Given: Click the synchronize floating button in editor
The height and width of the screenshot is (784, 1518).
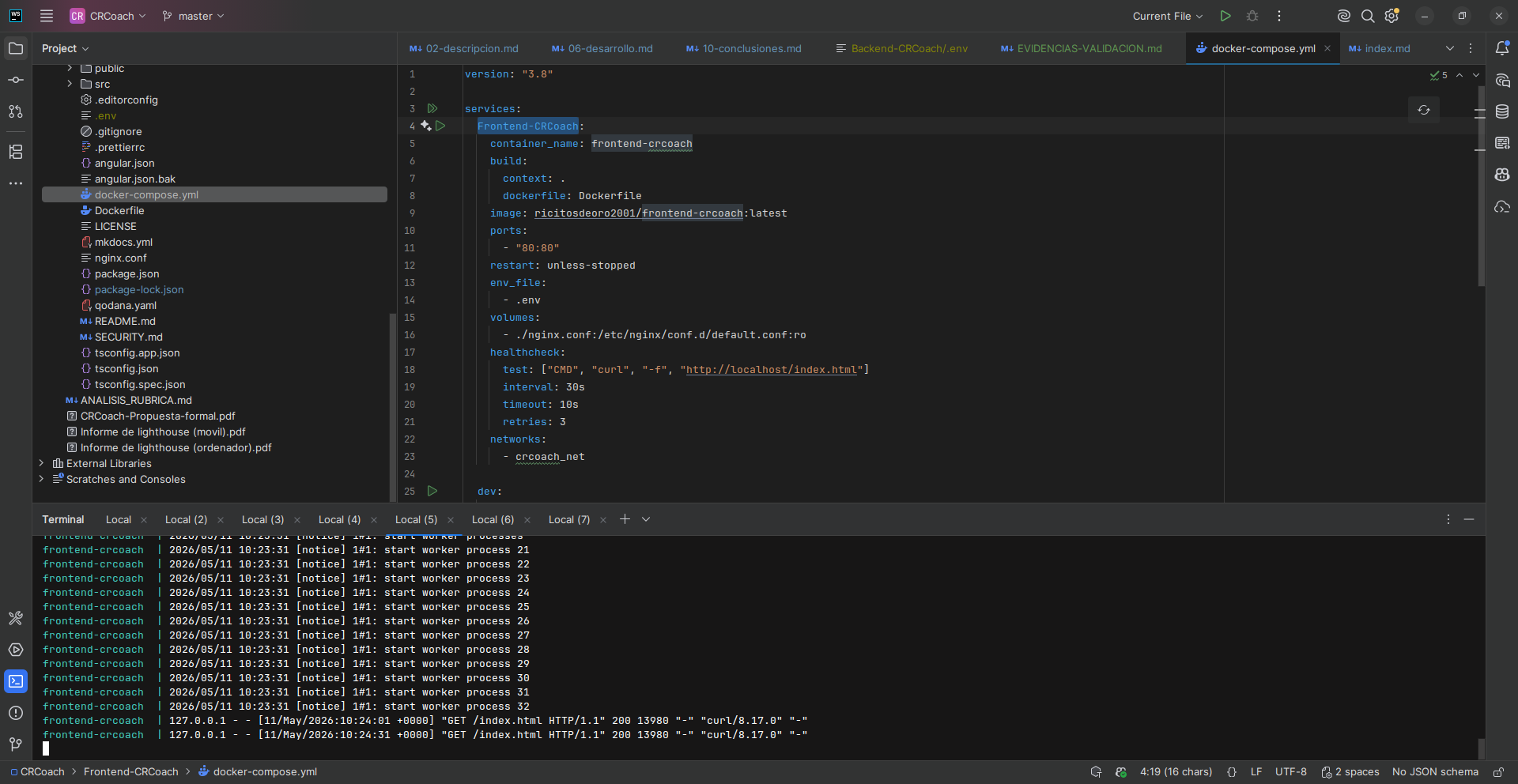Looking at the screenshot, I should point(1424,110).
